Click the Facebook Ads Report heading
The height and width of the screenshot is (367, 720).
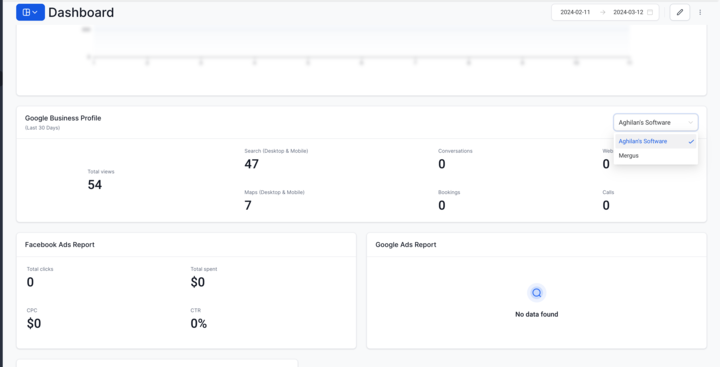coord(60,245)
